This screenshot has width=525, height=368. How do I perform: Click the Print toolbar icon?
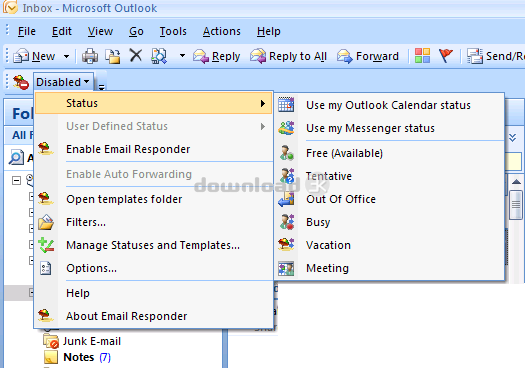[90, 56]
